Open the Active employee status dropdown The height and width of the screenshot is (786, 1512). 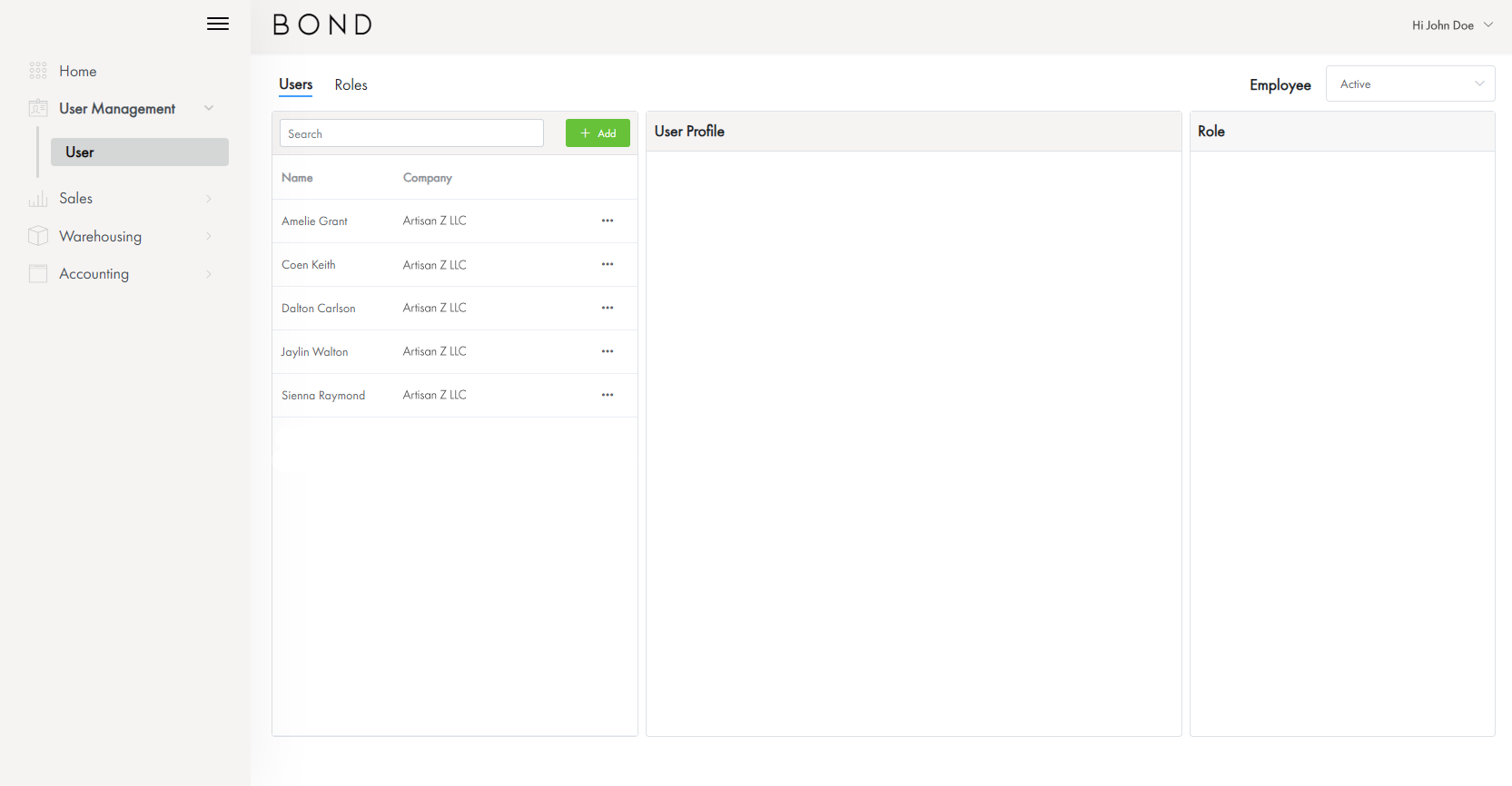(x=1409, y=84)
